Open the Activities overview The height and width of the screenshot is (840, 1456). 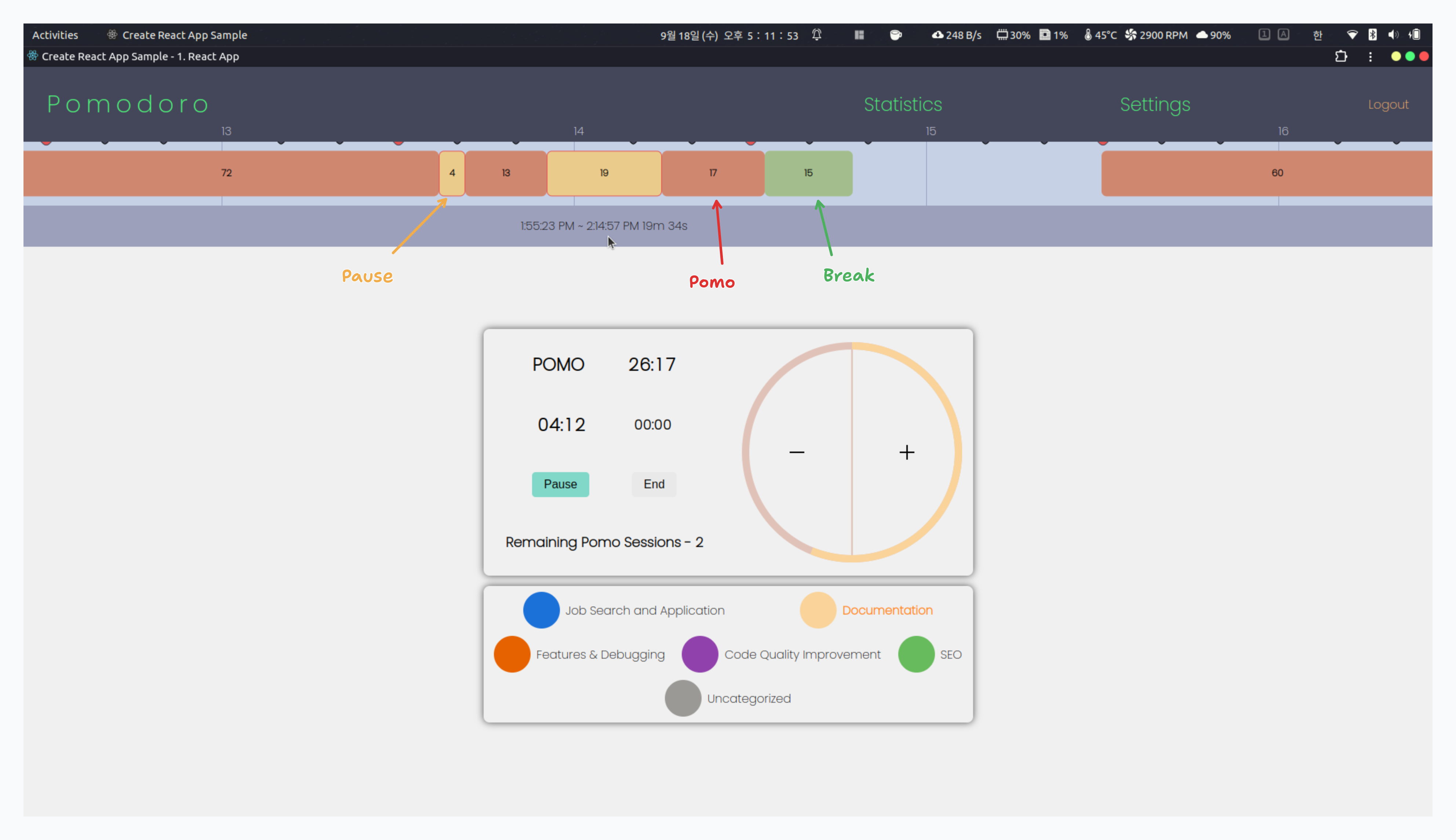click(x=55, y=35)
